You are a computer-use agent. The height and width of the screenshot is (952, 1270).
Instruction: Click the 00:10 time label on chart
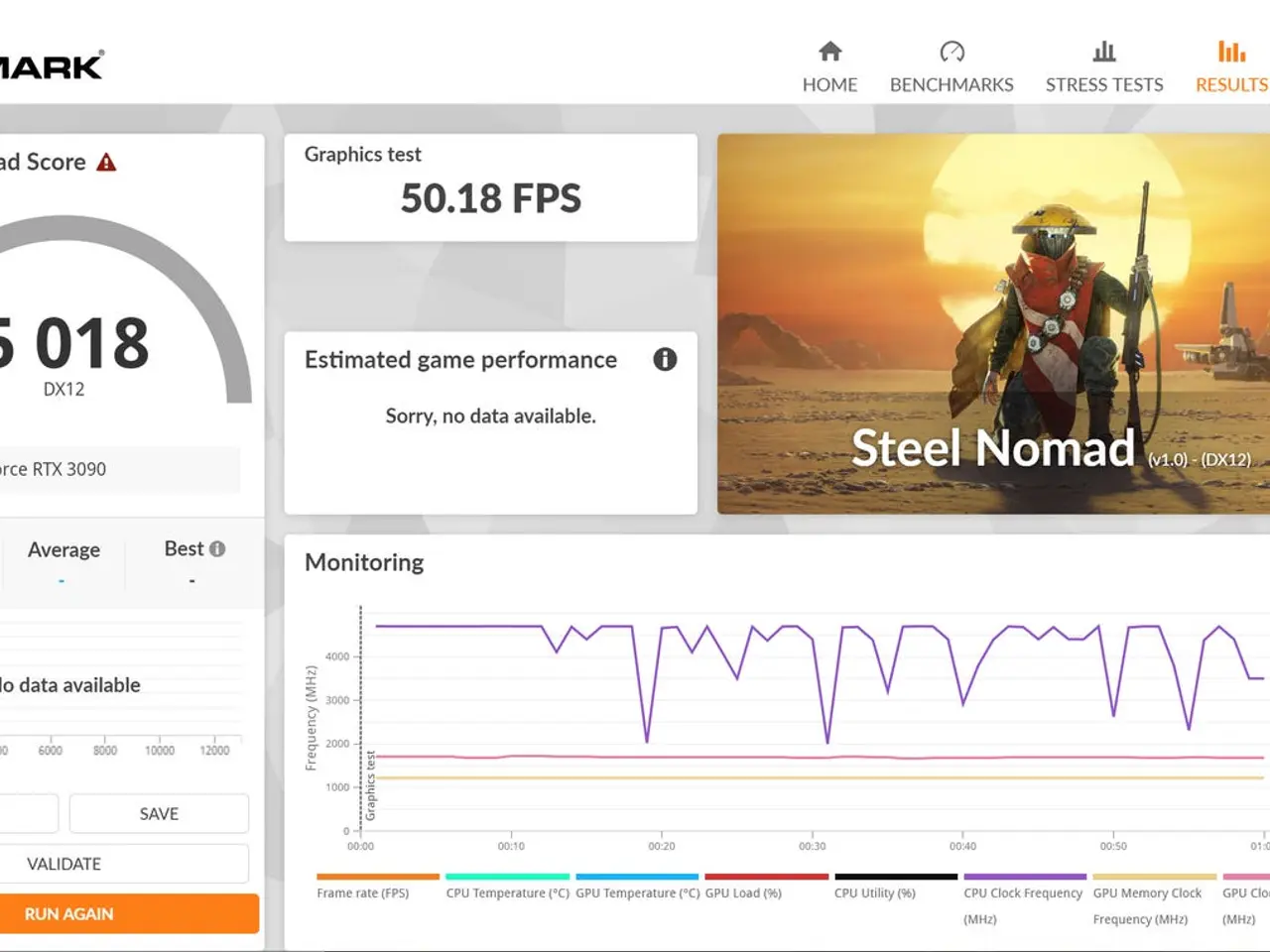coord(511,846)
